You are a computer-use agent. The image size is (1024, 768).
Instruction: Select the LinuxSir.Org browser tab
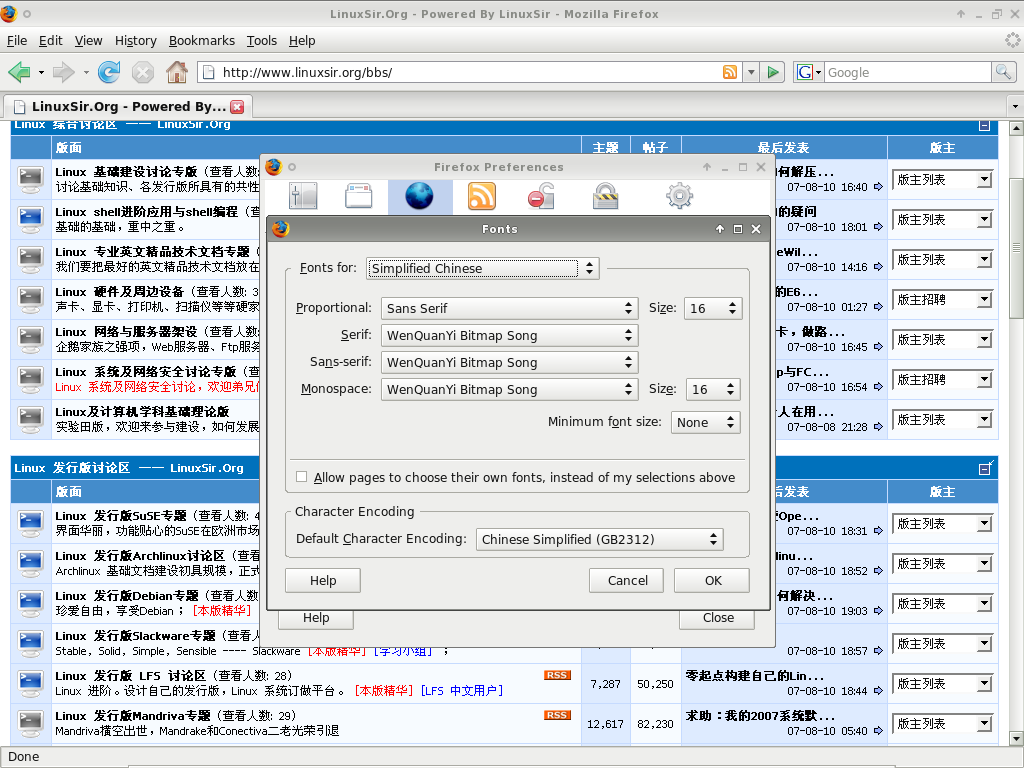[x=128, y=106]
